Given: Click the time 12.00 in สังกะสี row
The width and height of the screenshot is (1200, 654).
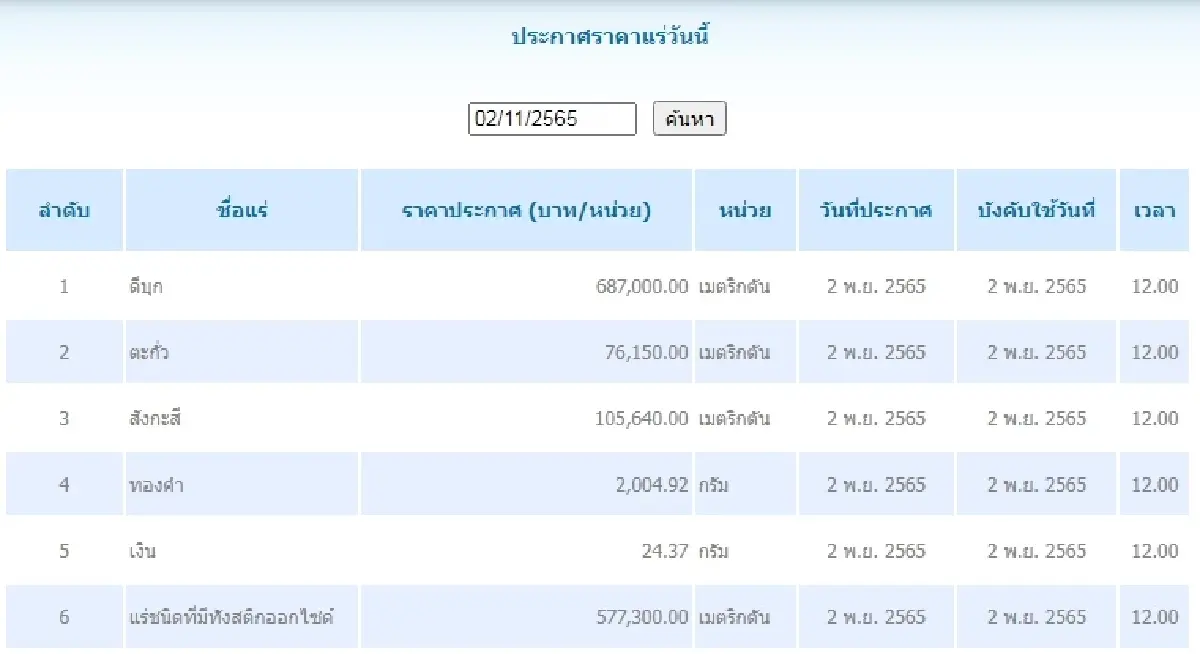Looking at the screenshot, I should coord(1155,418).
